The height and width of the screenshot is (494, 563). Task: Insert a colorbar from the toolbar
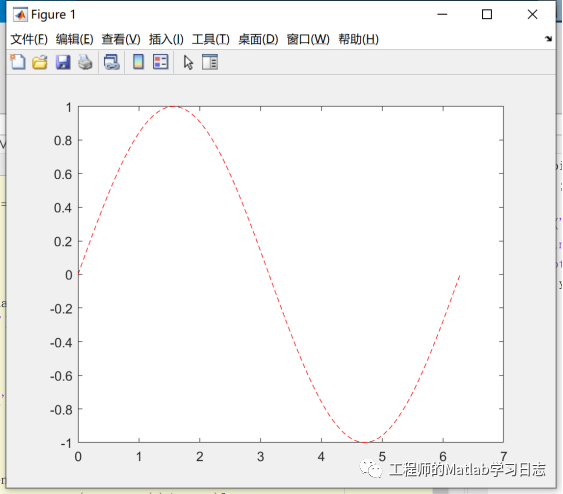click(x=138, y=62)
